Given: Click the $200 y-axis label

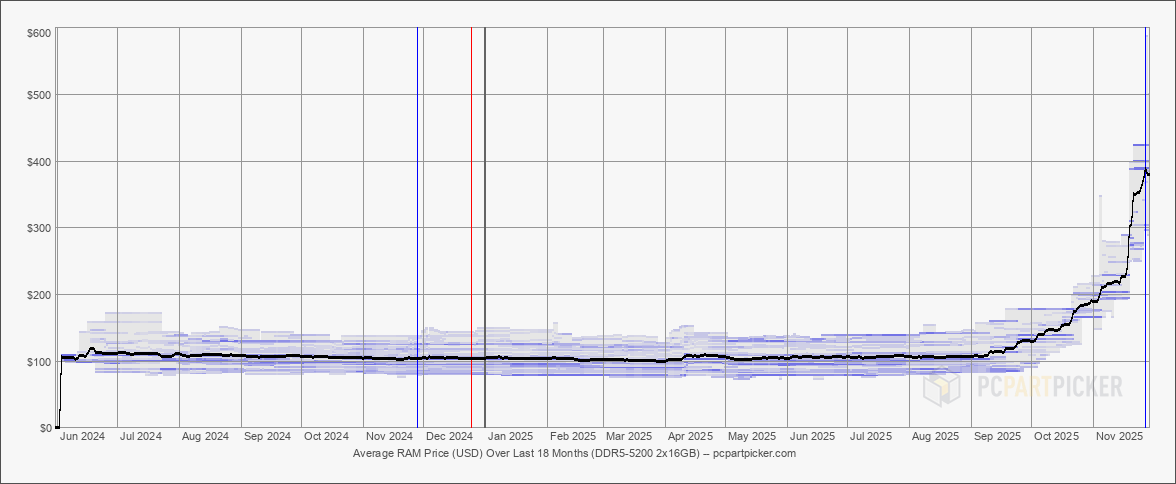Looking at the screenshot, I should [x=39, y=295].
